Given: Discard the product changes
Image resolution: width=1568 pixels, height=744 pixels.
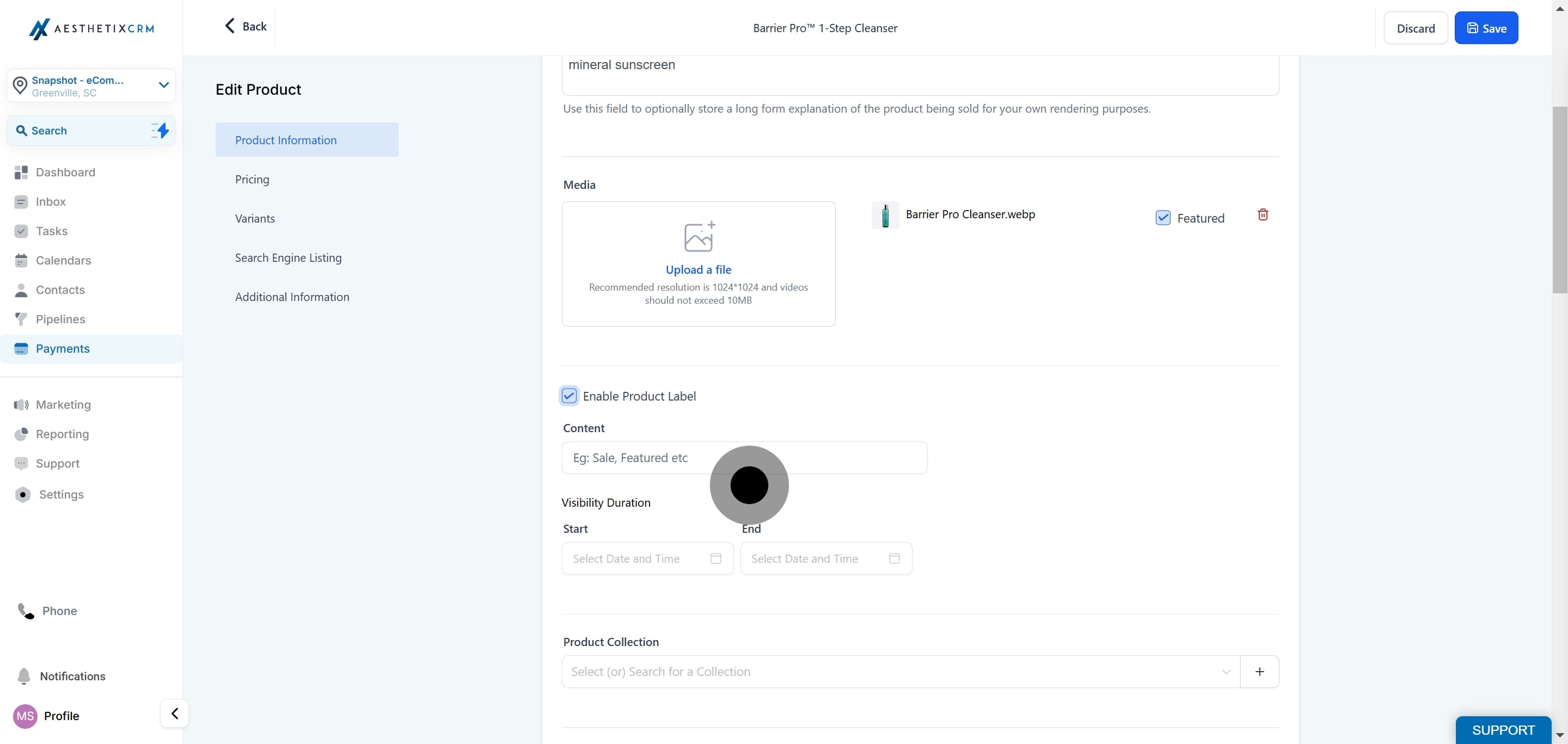Looking at the screenshot, I should (1416, 28).
